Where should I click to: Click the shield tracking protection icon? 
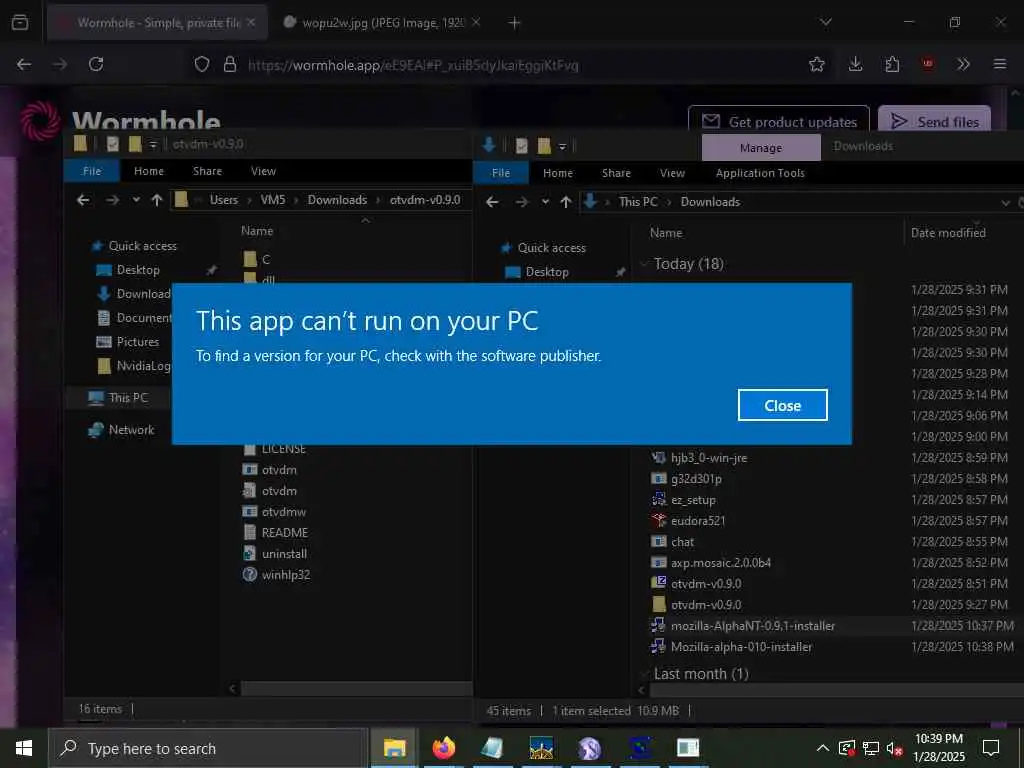click(202, 64)
